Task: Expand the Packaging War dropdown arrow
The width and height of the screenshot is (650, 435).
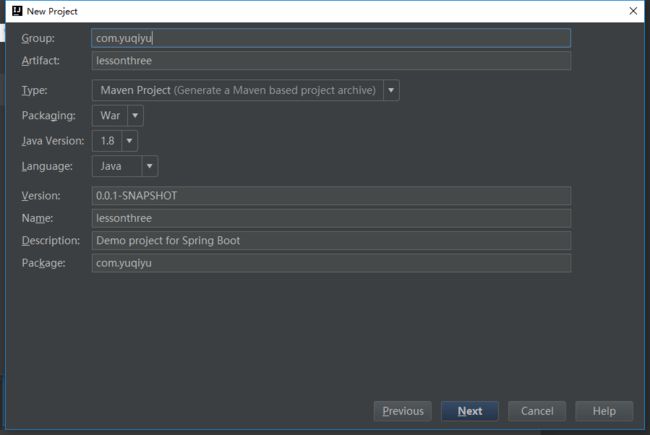Action: point(135,116)
